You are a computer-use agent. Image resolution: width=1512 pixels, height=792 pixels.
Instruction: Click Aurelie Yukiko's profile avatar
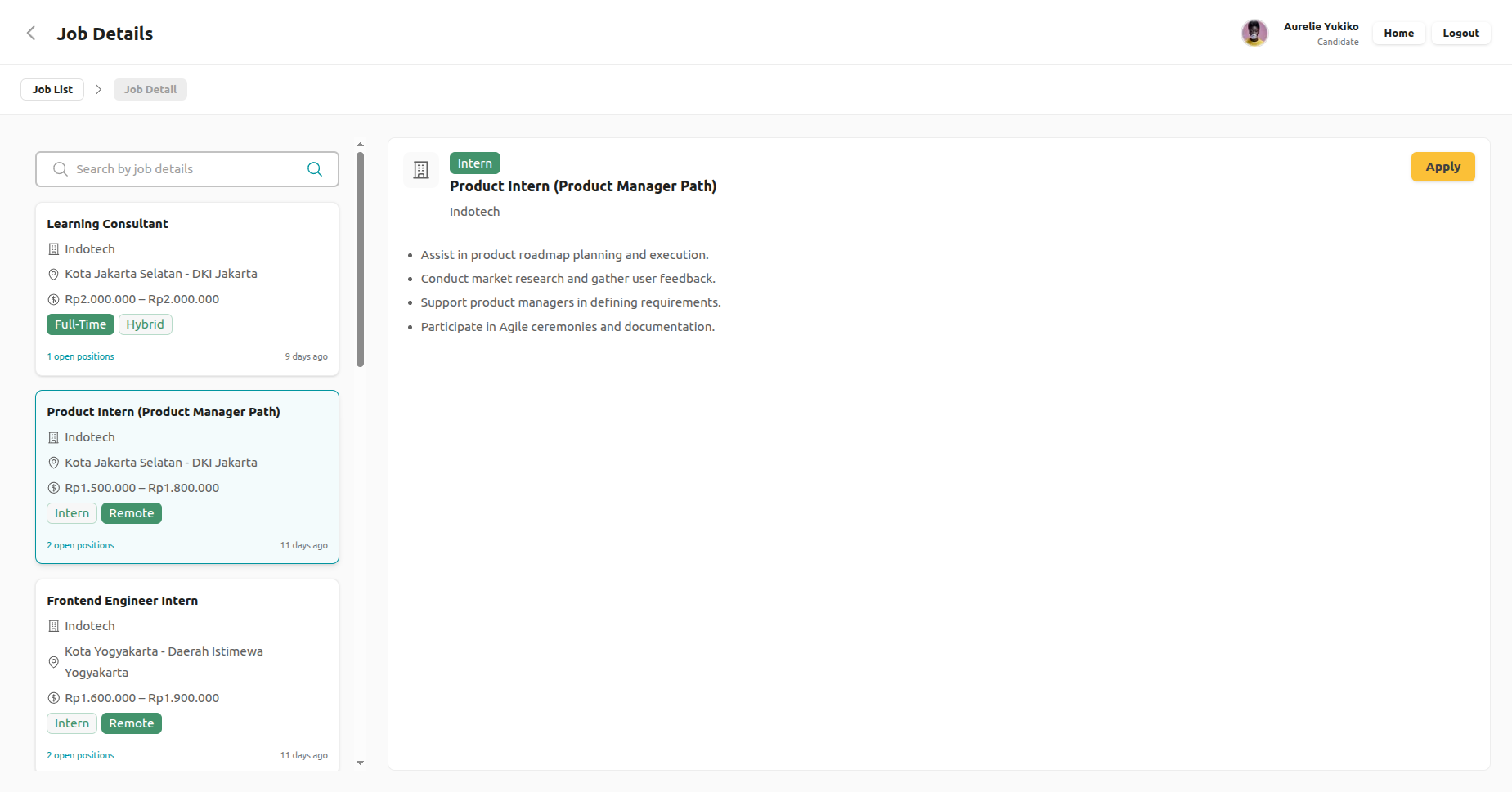click(1255, 33)
